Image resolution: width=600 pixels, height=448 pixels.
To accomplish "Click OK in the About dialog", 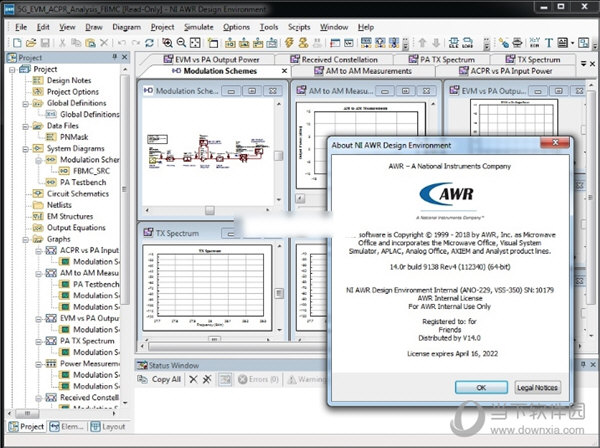I will point(481,387).
